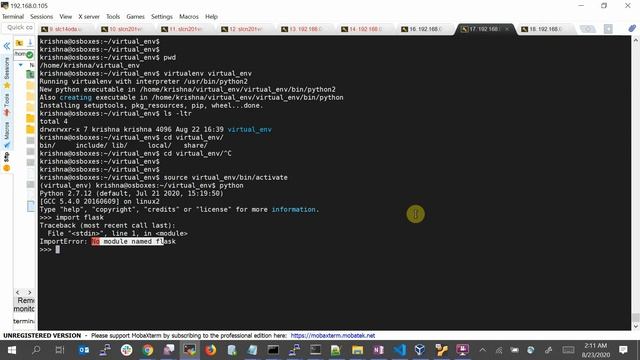Click the terminal scrollbar up arrow

(636, 40)
